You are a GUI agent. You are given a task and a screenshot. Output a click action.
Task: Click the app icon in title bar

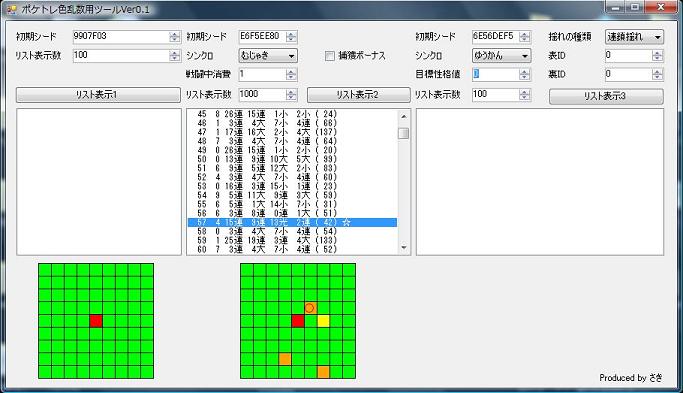point(11,10)
